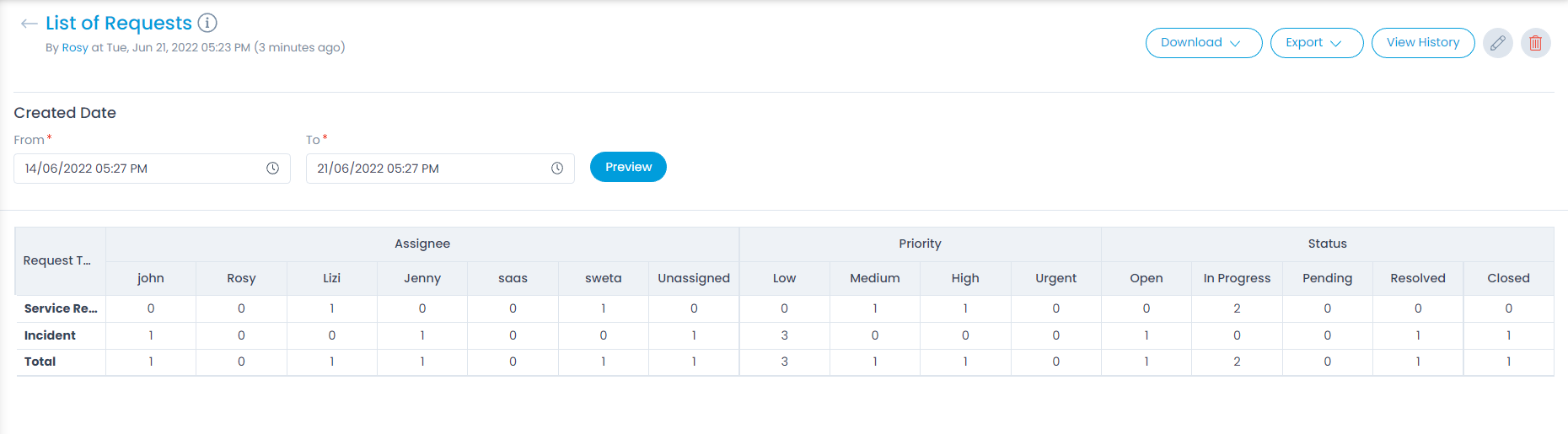Click the pencil edit icon
1568x434 pixels.
click(x=1497, y=43)
